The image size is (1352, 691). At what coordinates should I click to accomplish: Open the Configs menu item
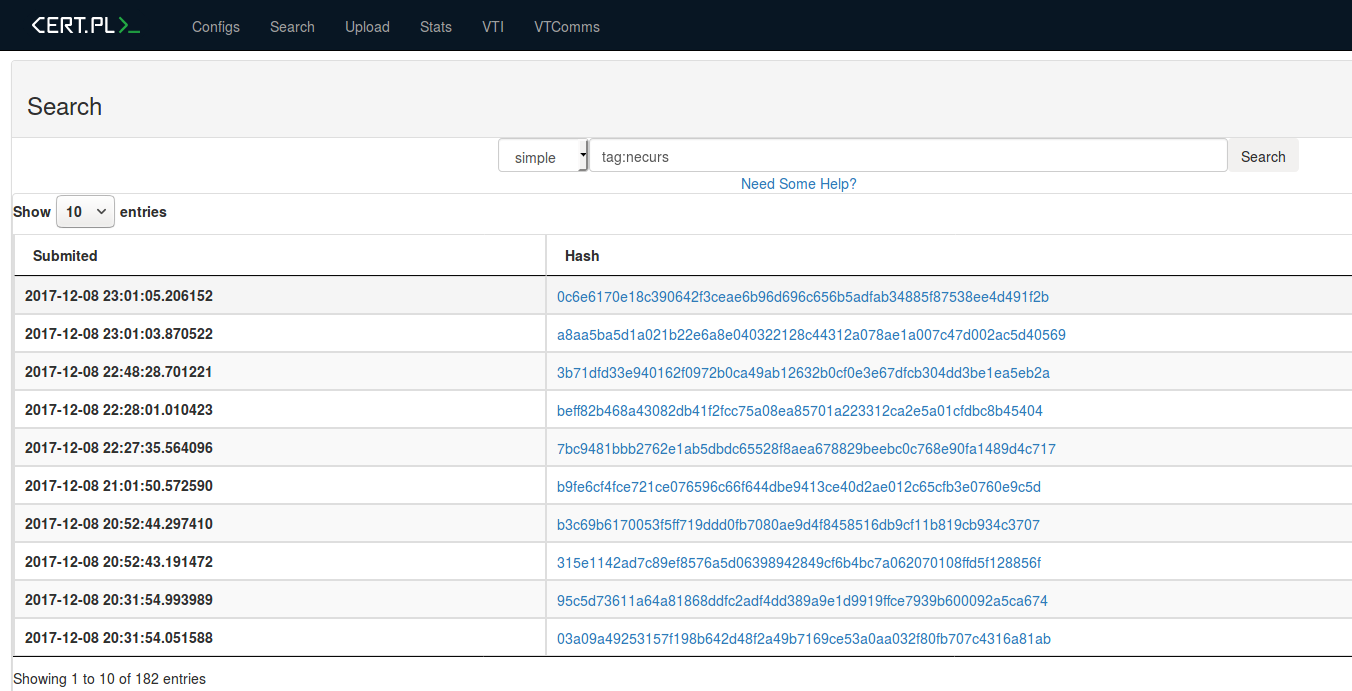tap(216, 27)
